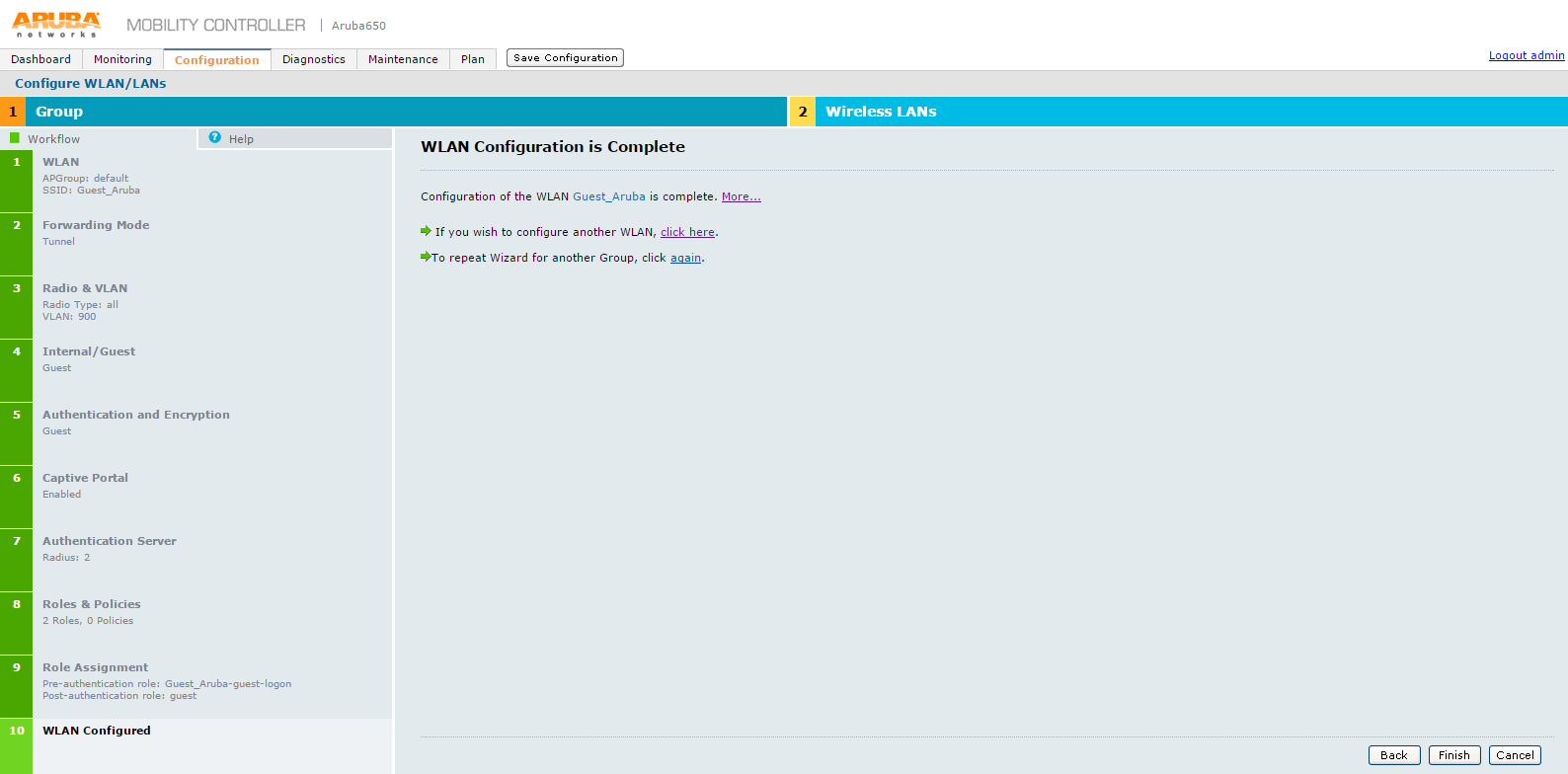Go to workflow step 1 WLAN
1568x774 pixels.
point(196,181)
